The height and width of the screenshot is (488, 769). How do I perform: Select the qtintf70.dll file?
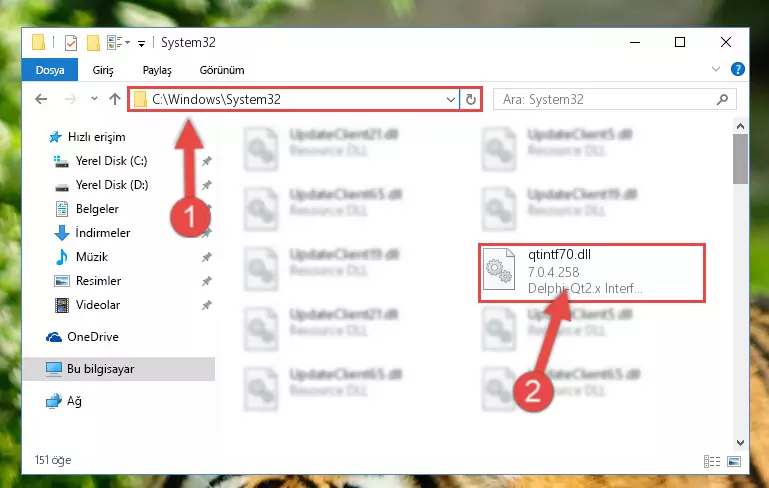click(592, 273)
